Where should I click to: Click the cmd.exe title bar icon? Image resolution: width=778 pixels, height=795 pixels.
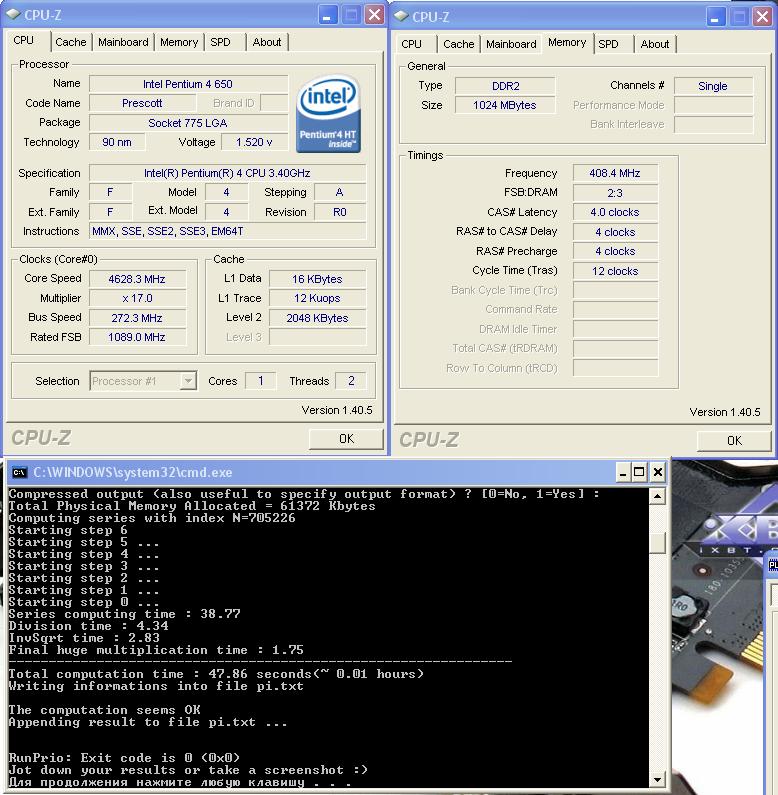[x=19, y=473]
